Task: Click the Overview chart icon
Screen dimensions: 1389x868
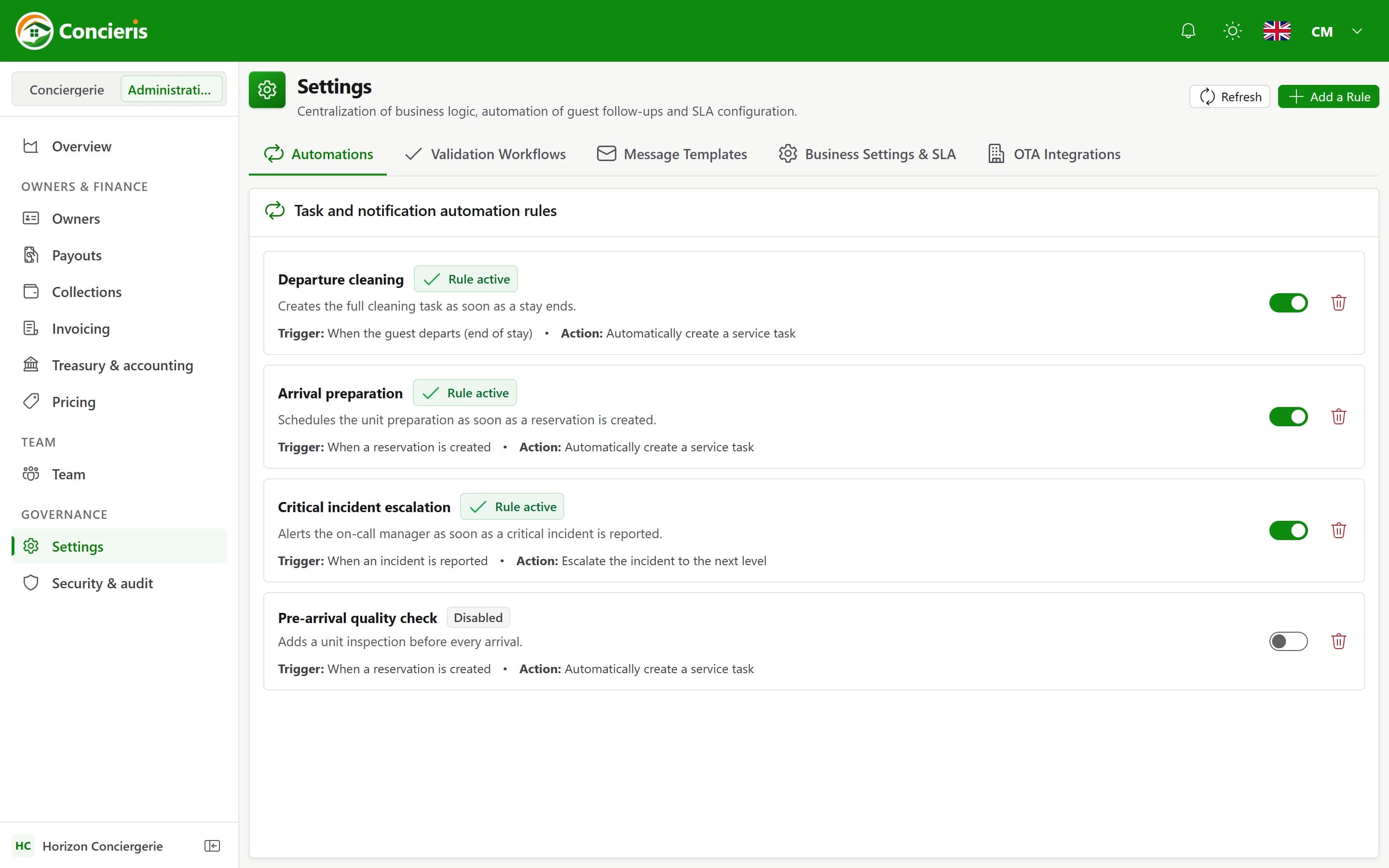Action: point(30,147)
